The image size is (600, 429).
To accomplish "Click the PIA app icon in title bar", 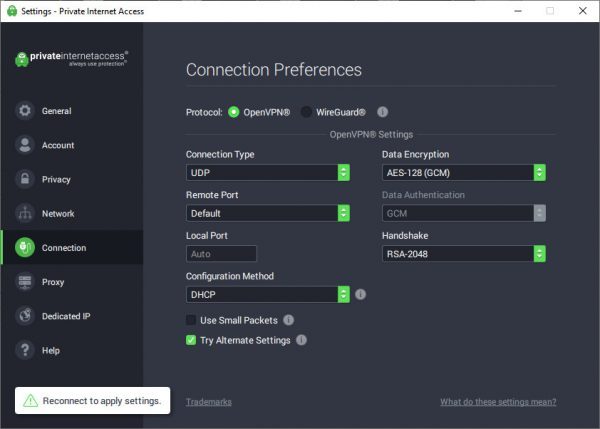I will pyautogui.click(x=12, y=11).
